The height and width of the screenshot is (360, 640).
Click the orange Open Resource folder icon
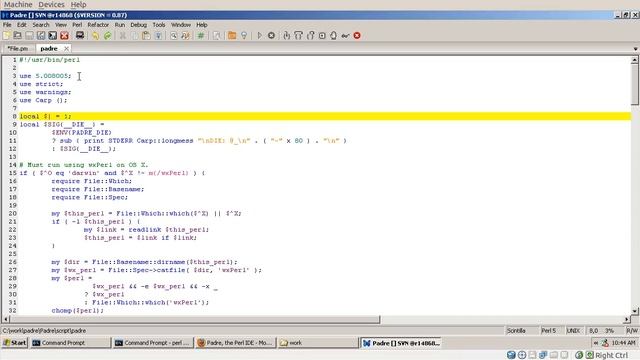[232, 36]
